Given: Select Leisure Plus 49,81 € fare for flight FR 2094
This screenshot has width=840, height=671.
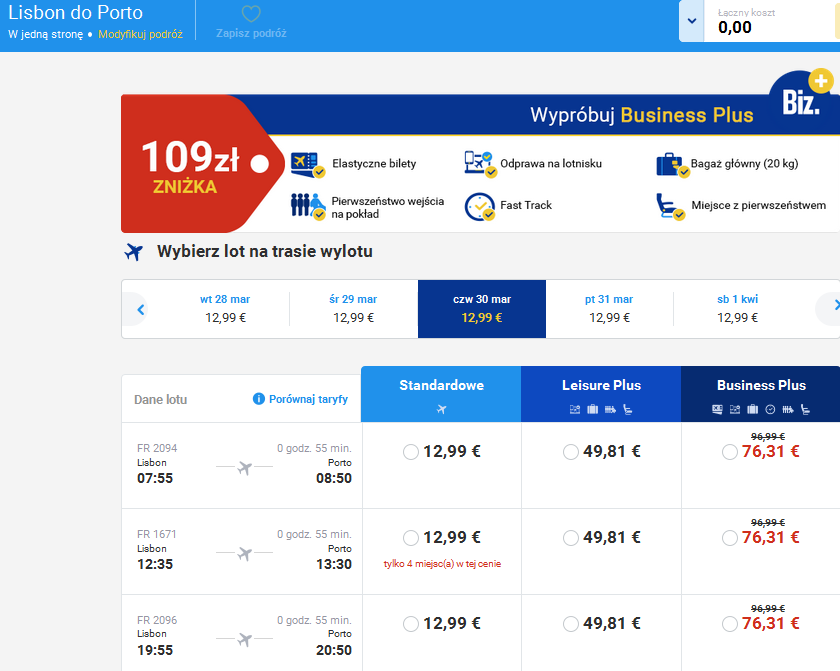Looking at the screenshot, I should pos(571,452).
